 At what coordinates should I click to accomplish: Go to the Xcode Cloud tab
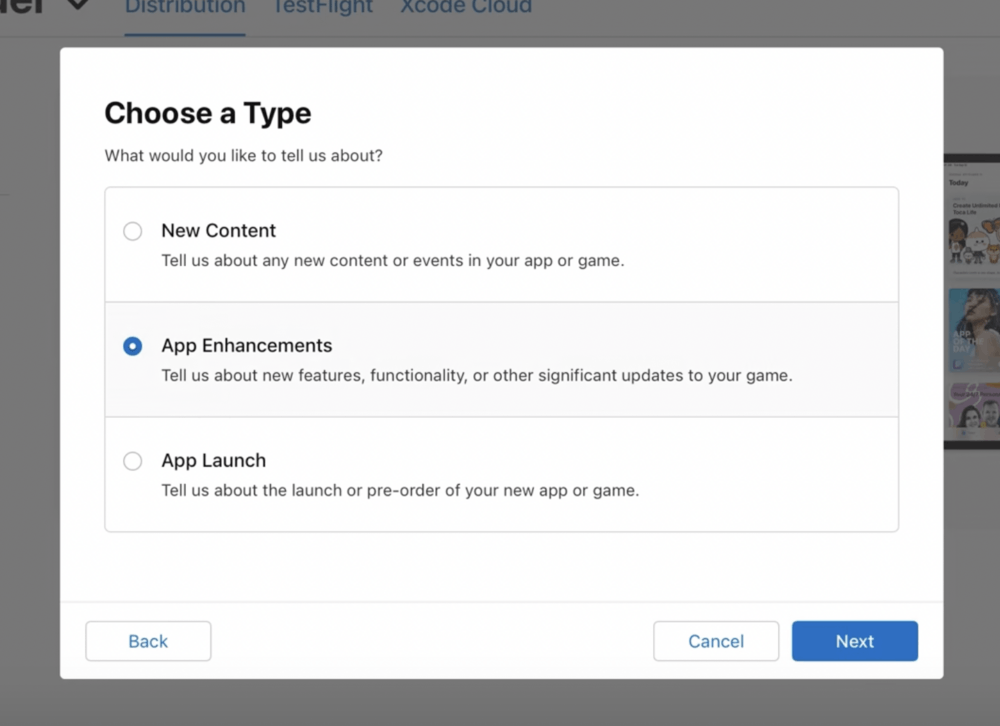465,7
